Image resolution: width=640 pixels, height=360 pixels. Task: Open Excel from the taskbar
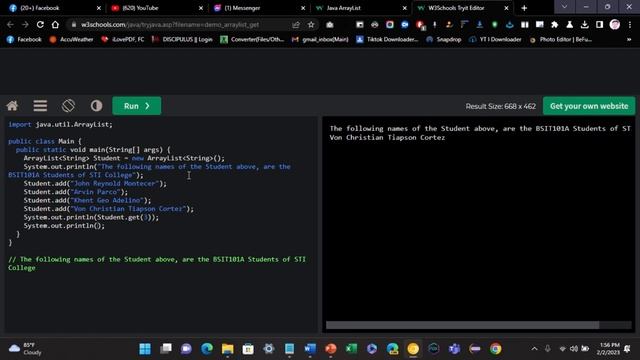pos(351,349)
